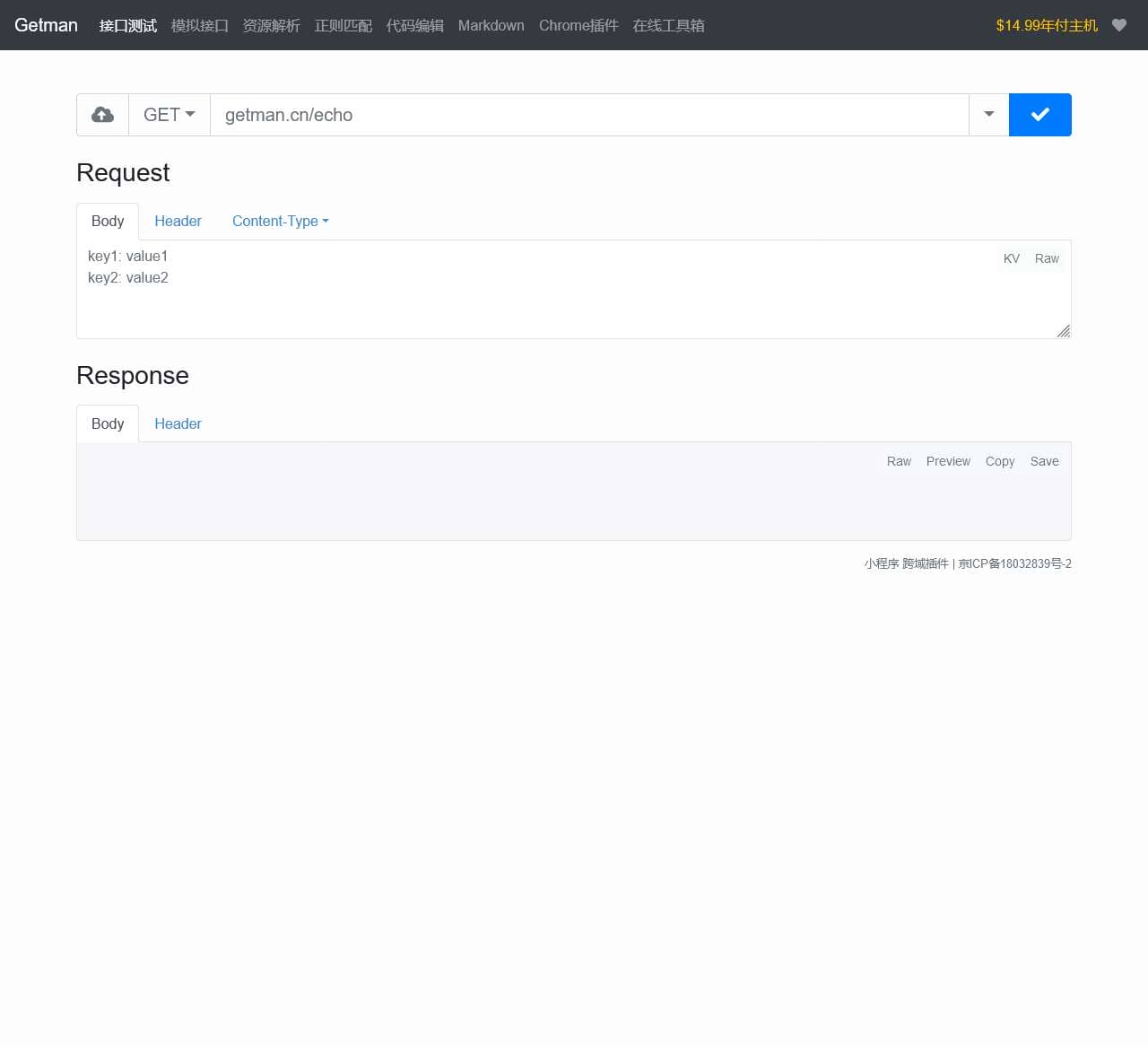Switch request body to KV mode
This screenshot has width=1148, height=1047.
tap(1011, 258)
